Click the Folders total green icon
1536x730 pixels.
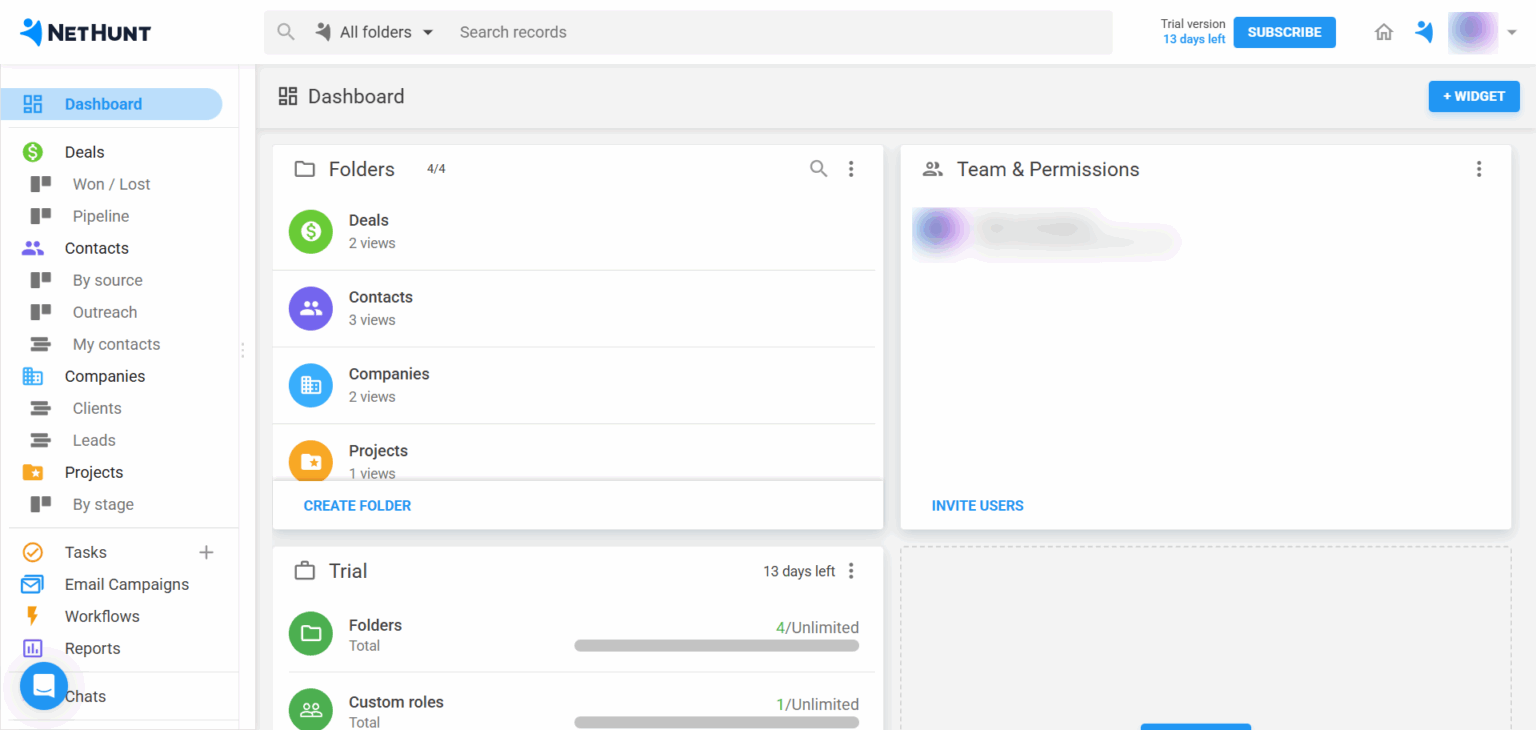point(311,633)
